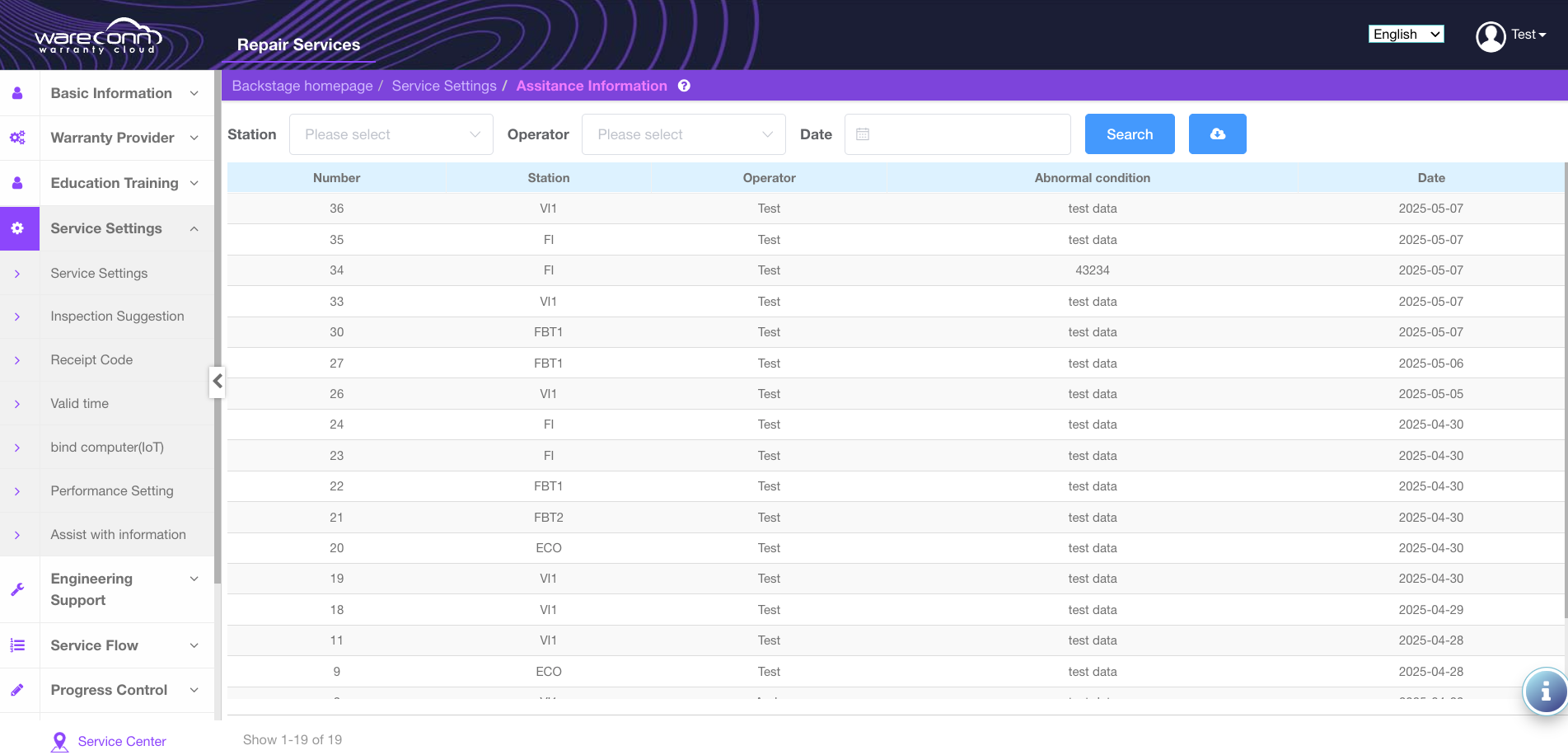The width and height of the screenshot is (1568, 755).
Task: Click the cloud download export icon button
Action: pyautogui.click(x=1217, y=134)
